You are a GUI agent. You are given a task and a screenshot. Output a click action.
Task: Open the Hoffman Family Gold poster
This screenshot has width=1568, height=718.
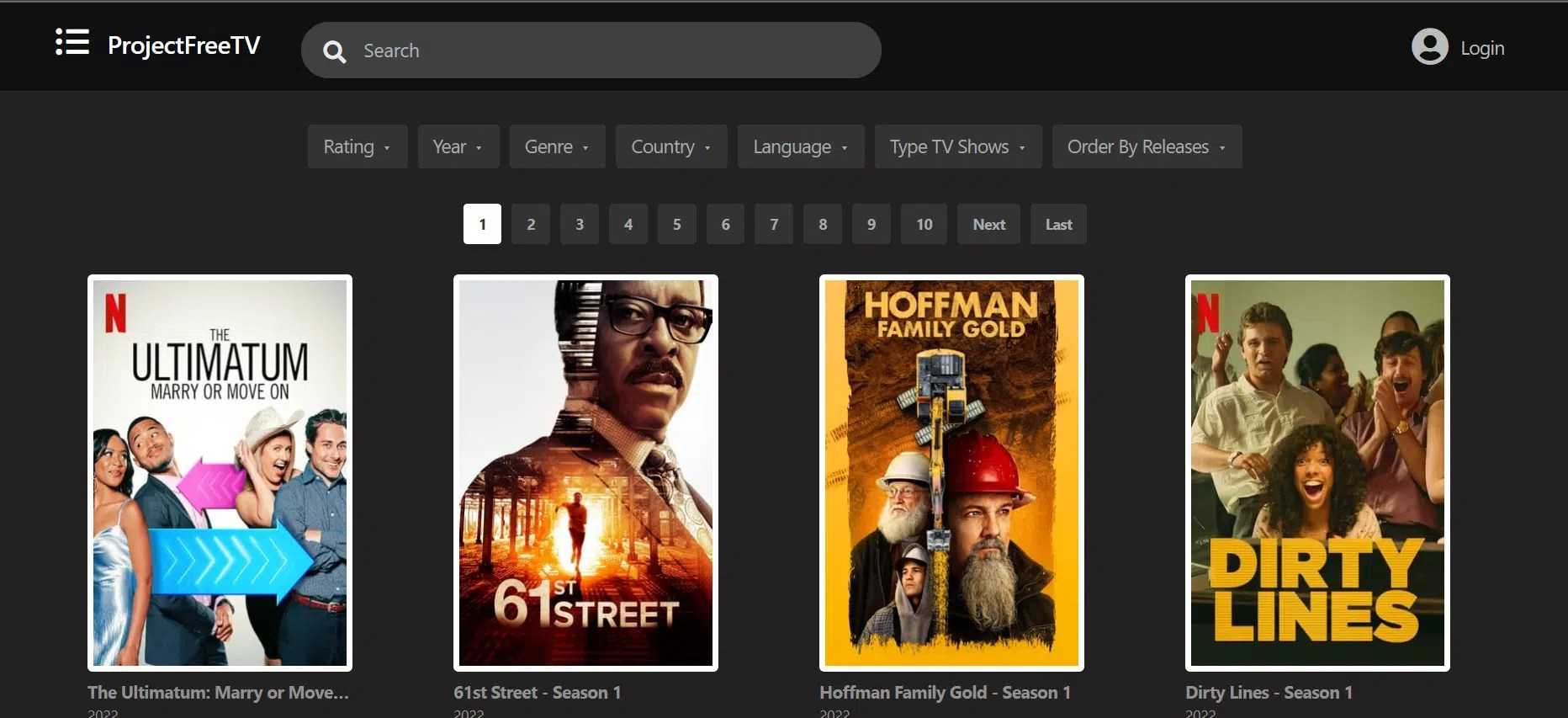click(x=951, y=472)
